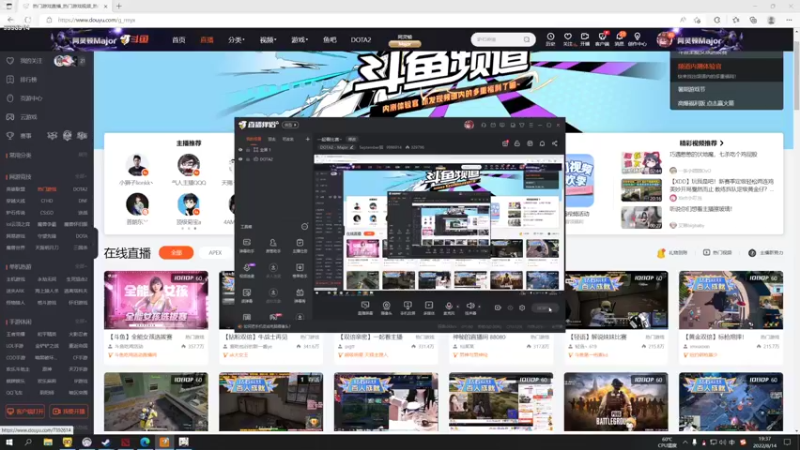Open the toolbox refresh circle icon
The image size is (800, 450).
point(305,226)
